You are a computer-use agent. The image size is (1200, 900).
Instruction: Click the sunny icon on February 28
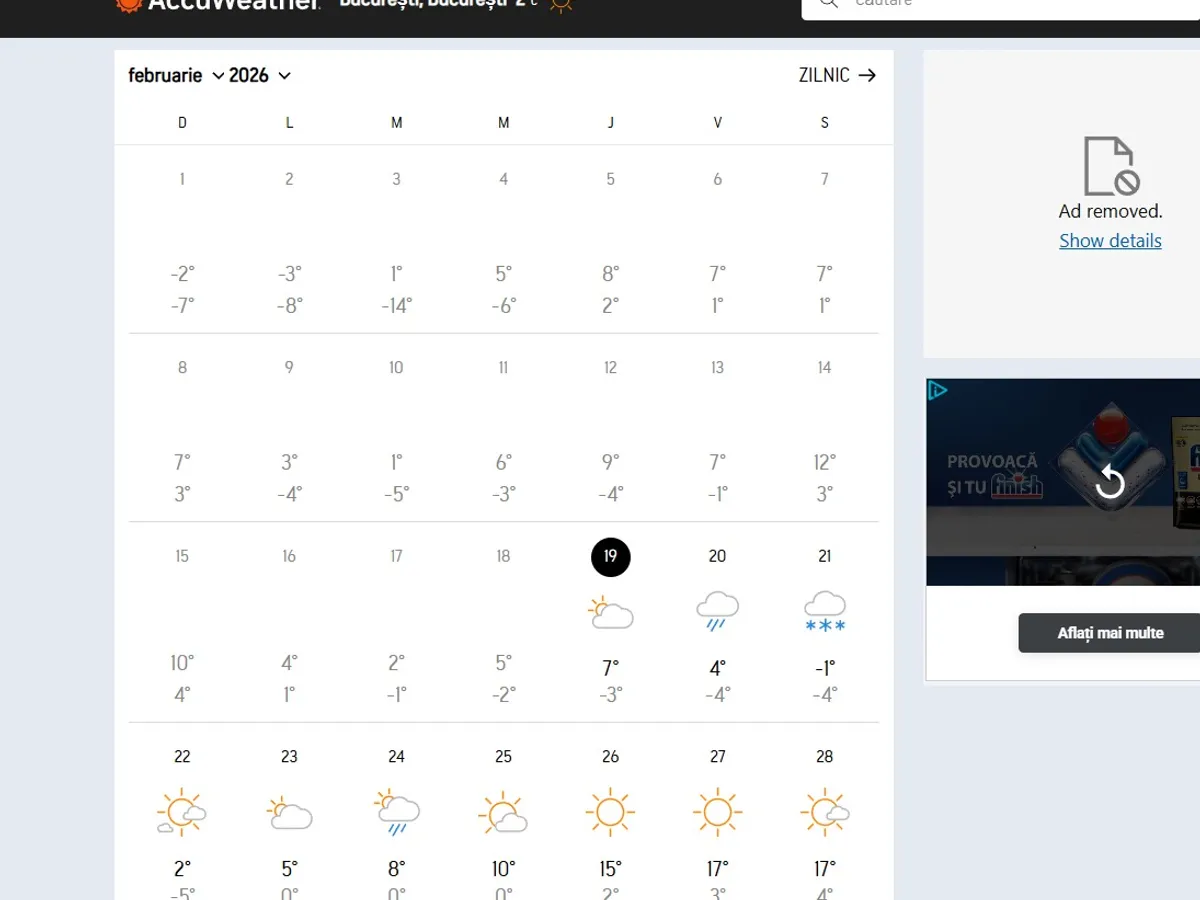[x=824, y=812]
